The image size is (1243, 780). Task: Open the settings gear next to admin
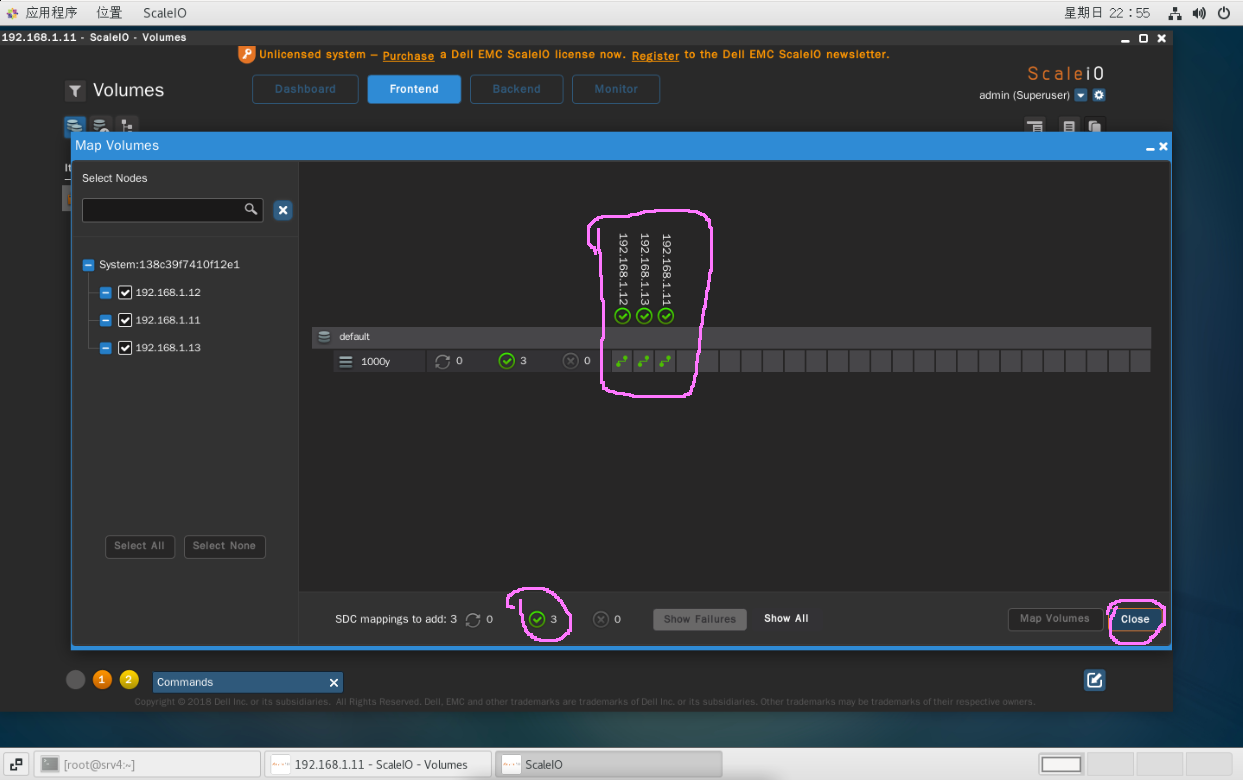[1099, 95]
